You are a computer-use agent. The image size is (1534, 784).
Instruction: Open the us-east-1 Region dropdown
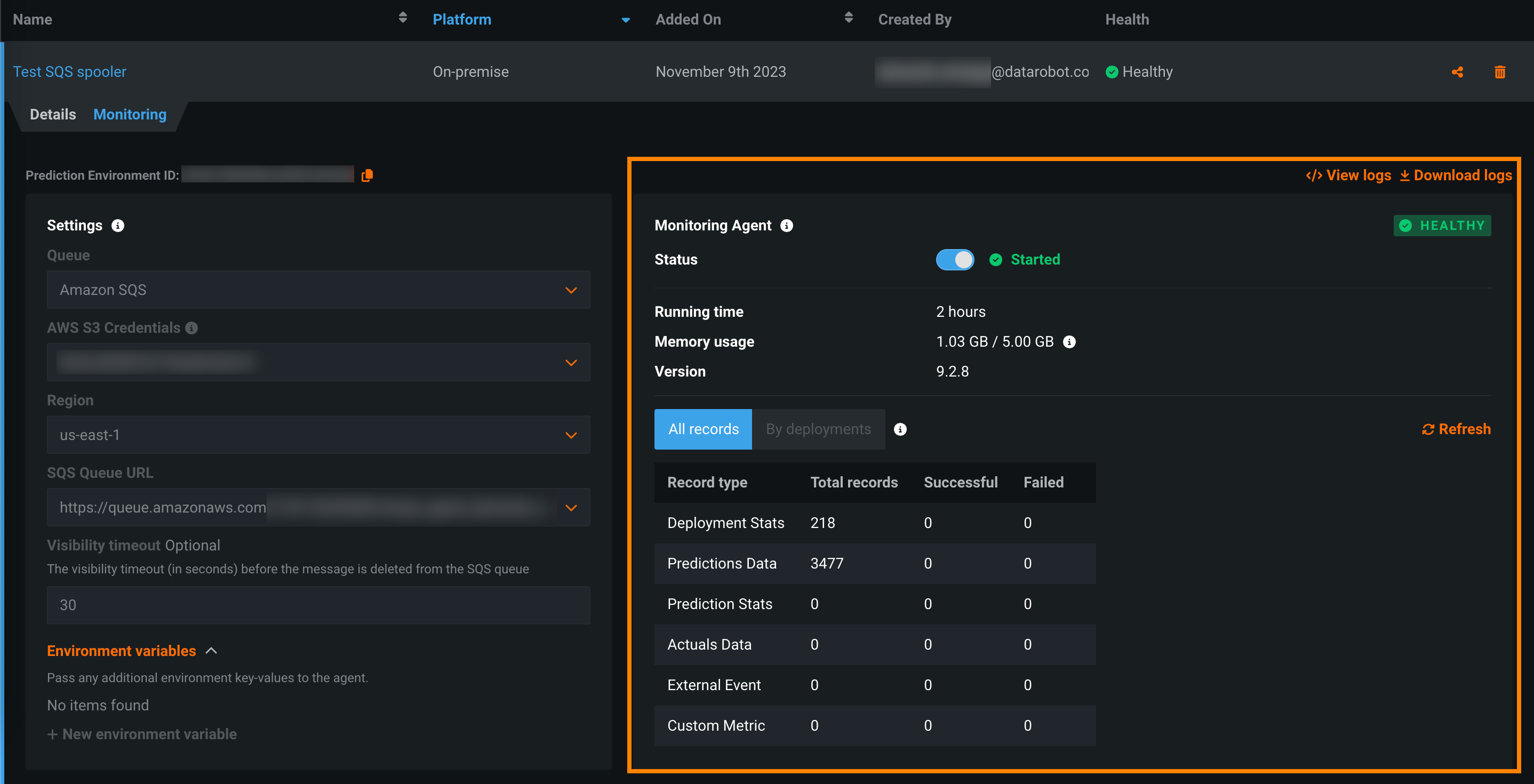coord(318,435)
